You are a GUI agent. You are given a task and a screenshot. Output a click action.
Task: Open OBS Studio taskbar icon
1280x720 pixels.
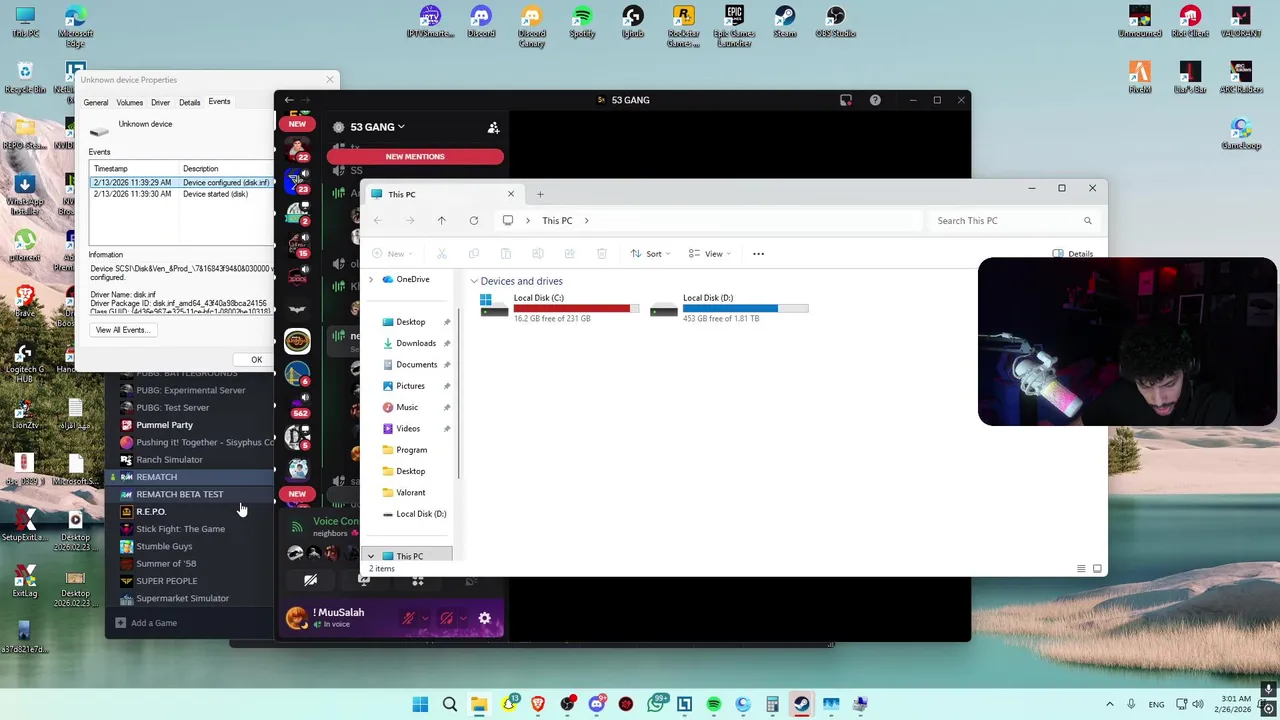point(568,704)
